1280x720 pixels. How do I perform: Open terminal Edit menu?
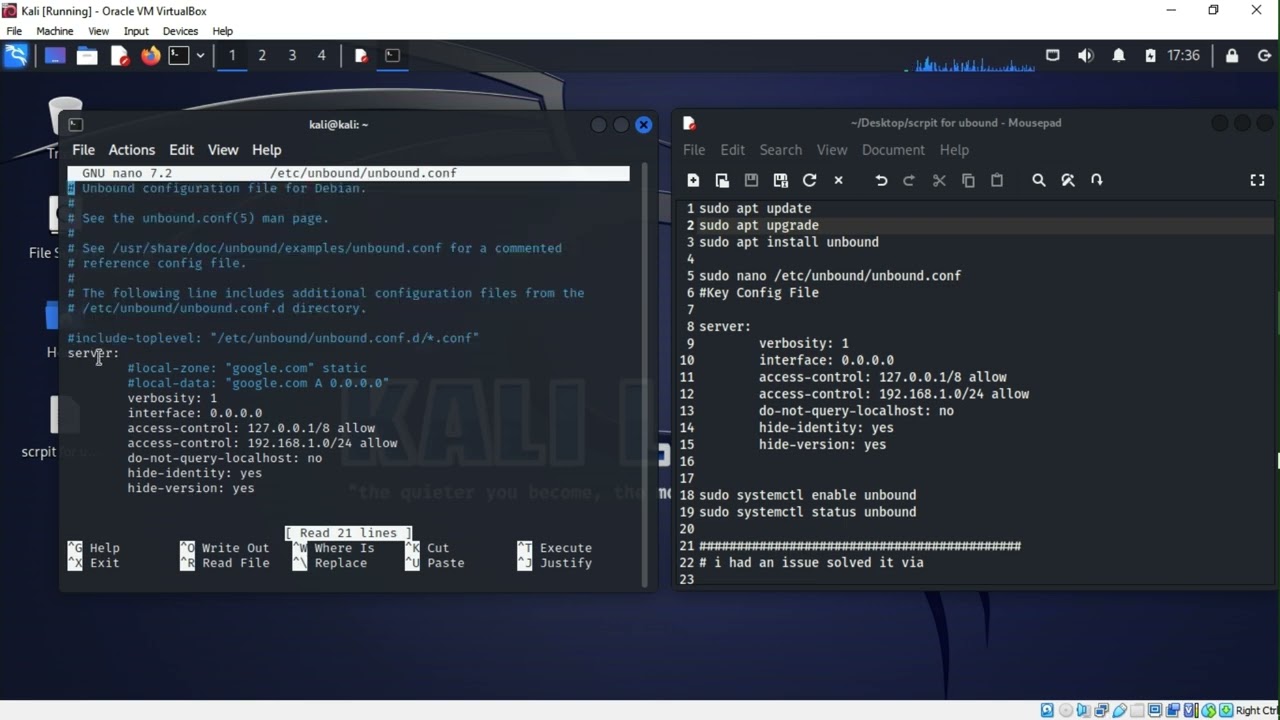pos(181,150)
